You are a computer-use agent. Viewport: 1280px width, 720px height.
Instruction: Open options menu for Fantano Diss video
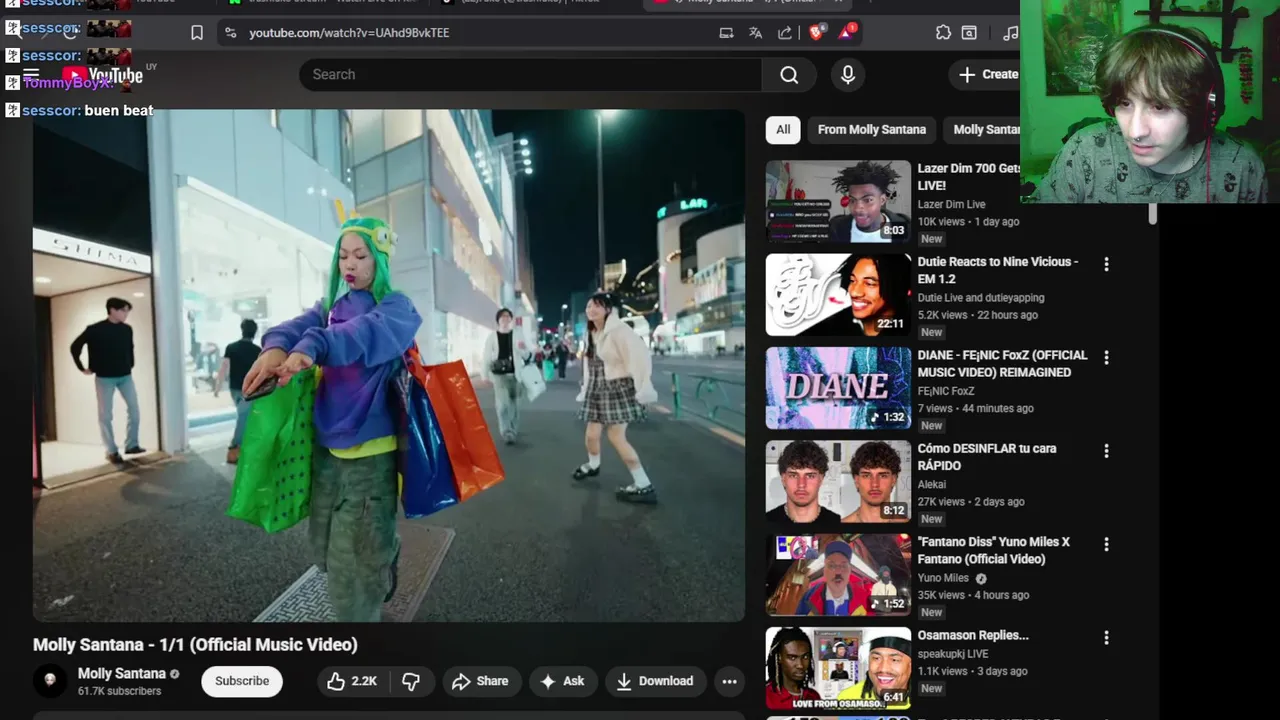1106,544
